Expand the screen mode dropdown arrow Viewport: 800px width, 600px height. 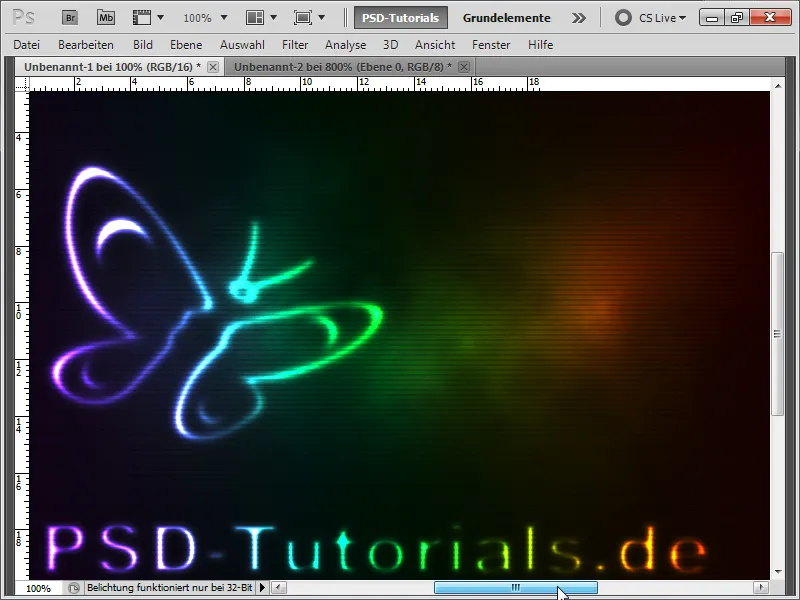point(321,18)
